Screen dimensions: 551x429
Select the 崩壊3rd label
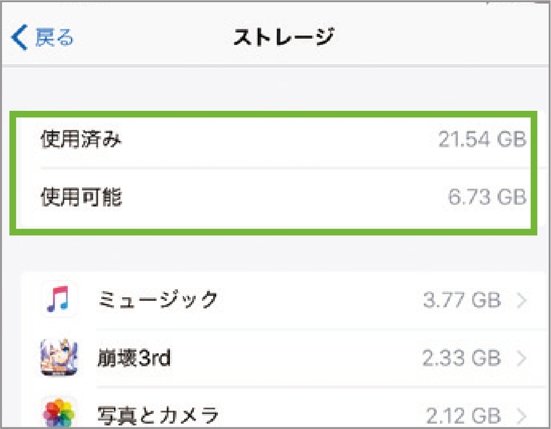134,358
